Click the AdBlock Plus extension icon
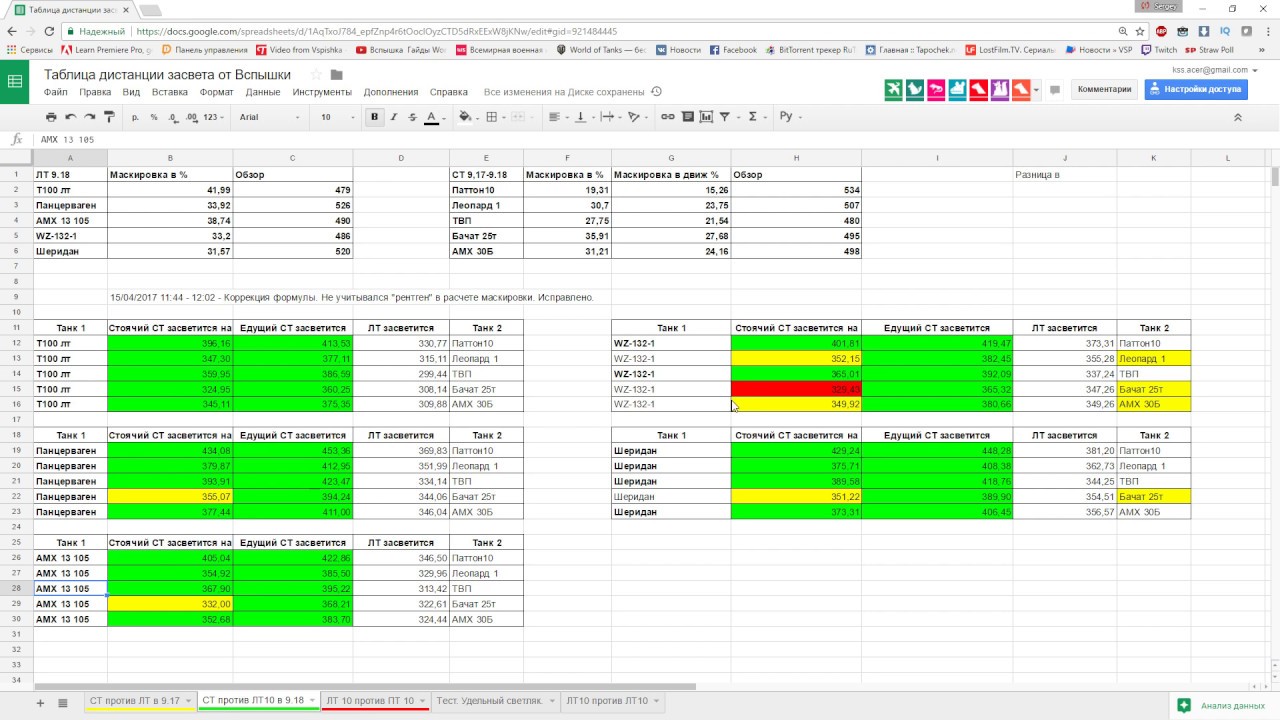Image resolution: width=1280 pixels, height=720 pixels. [1161, 31]
